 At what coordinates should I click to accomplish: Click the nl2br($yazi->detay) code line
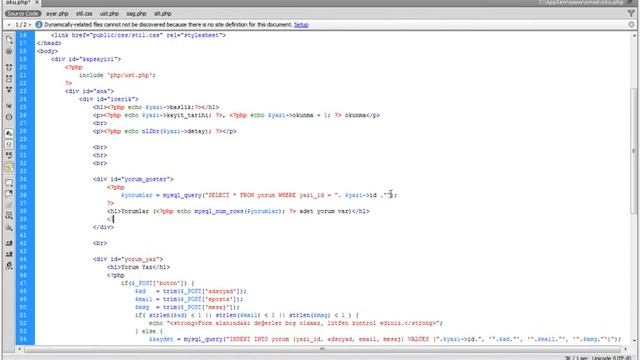click(x=164, y=131)
